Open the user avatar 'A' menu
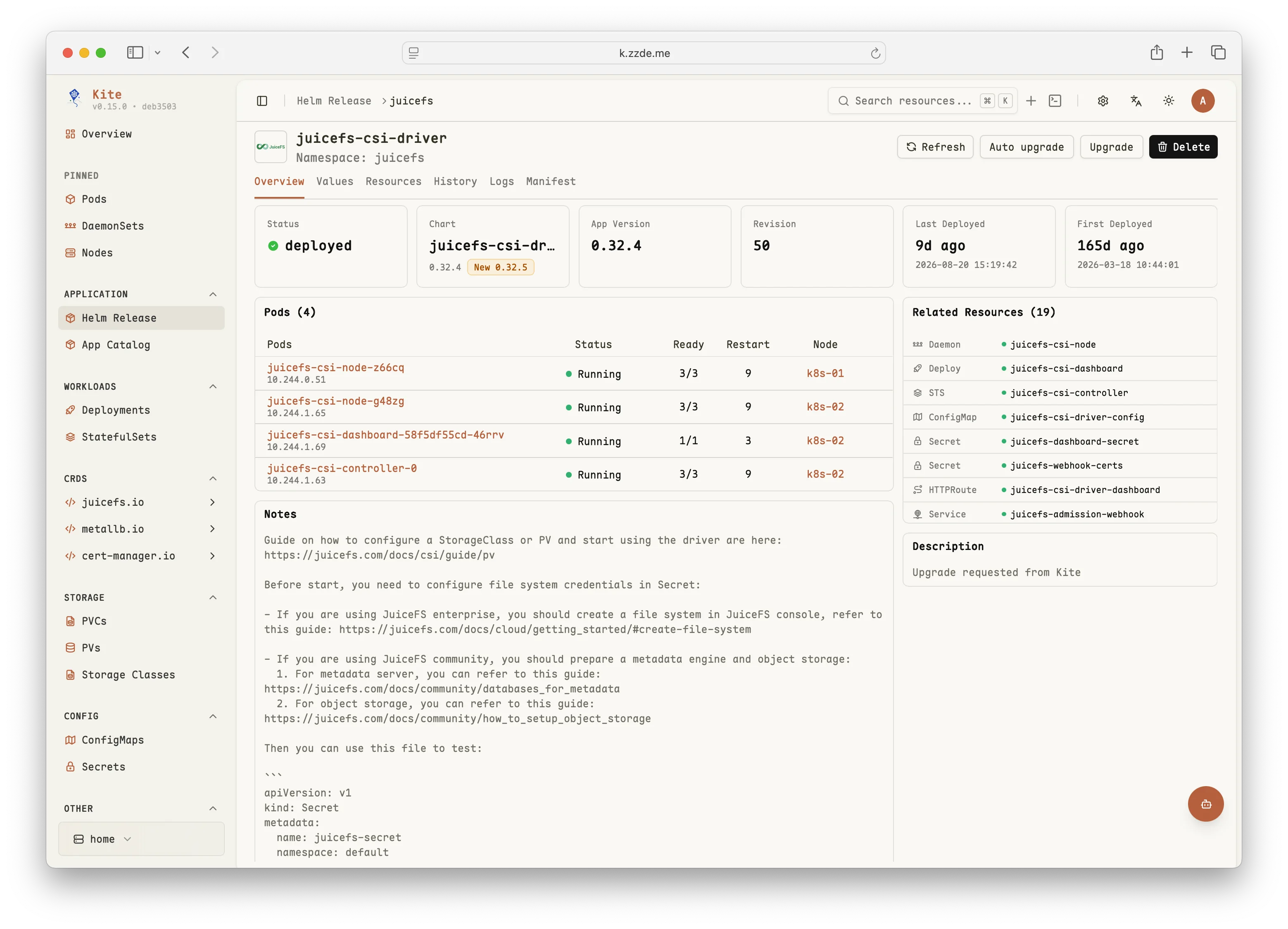Viewport: 1288px width, 929px height. 1202,101
